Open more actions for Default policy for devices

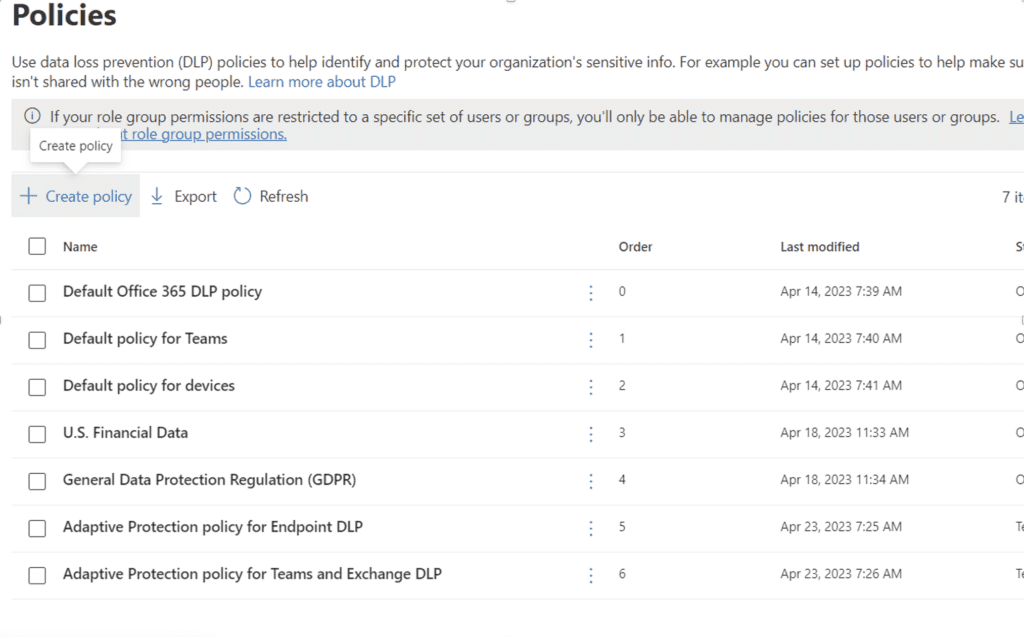tap(591, 387)
